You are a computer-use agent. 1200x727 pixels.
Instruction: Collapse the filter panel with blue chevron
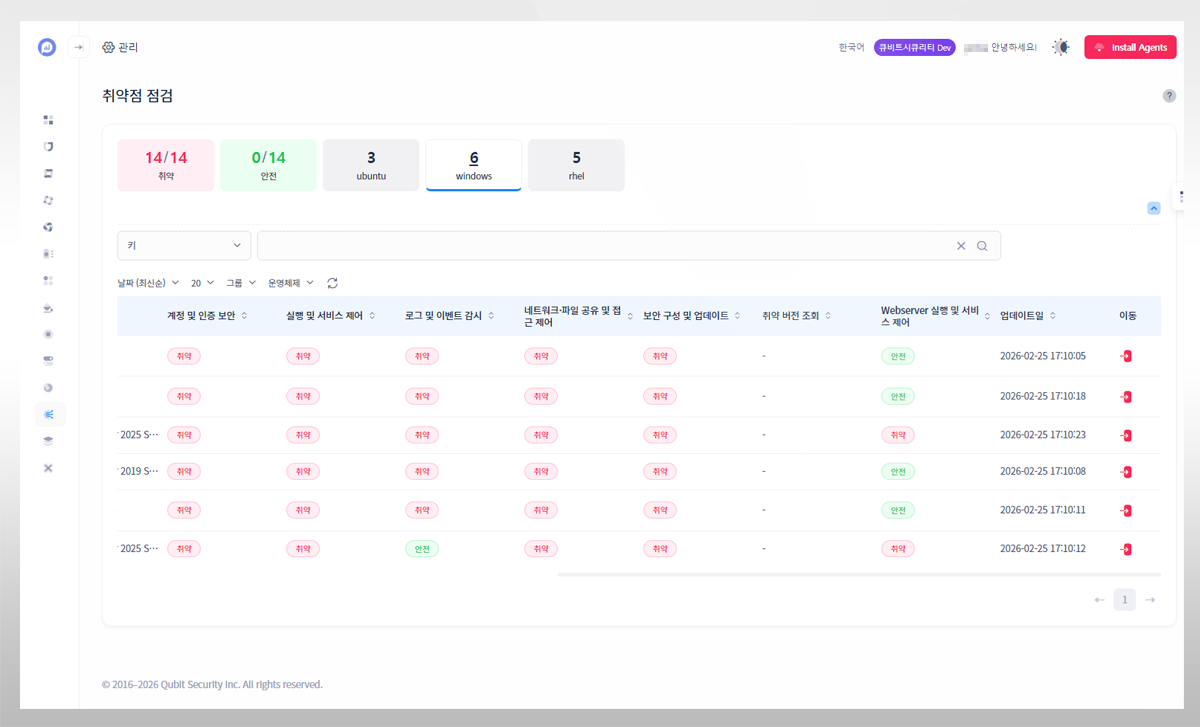click(x=1153, y=208)
